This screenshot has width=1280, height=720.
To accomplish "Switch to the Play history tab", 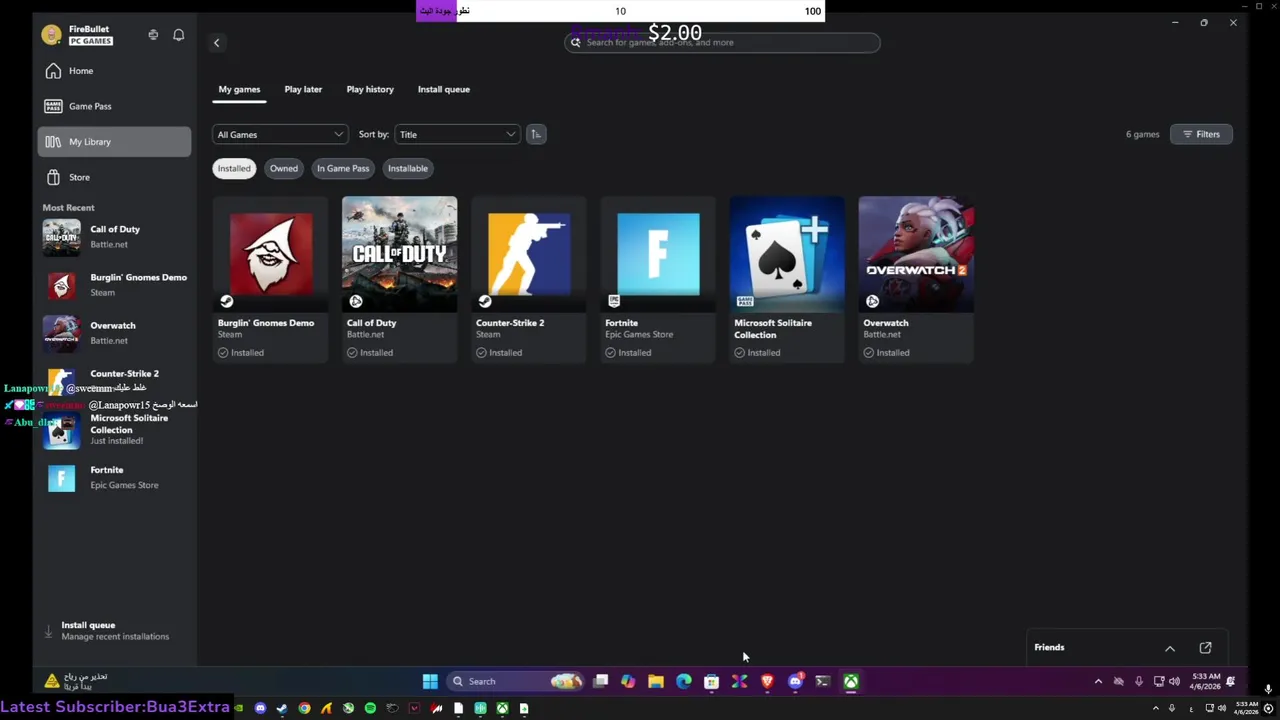I will pos(370,89).
